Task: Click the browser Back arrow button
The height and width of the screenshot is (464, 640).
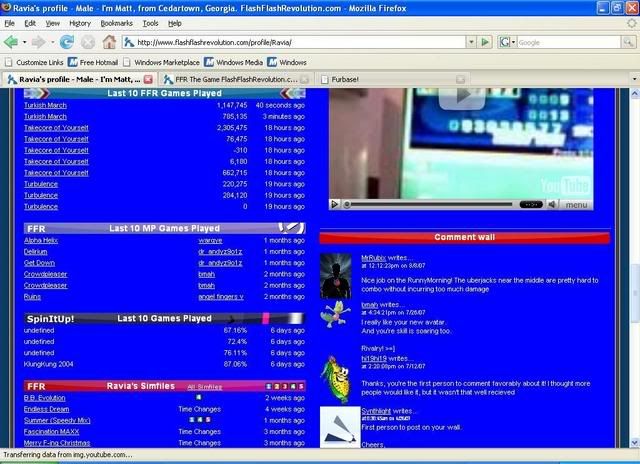Action: click(x=13, y=42)
